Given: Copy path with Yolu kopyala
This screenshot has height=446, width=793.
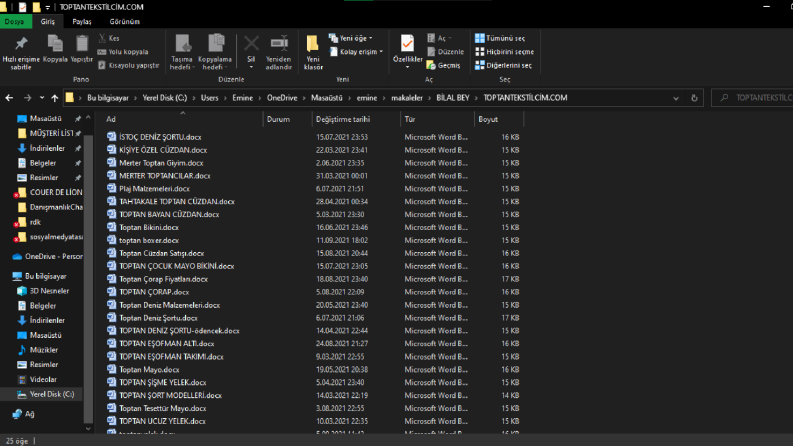Looking at the screenshot, I should coord(123,52).
